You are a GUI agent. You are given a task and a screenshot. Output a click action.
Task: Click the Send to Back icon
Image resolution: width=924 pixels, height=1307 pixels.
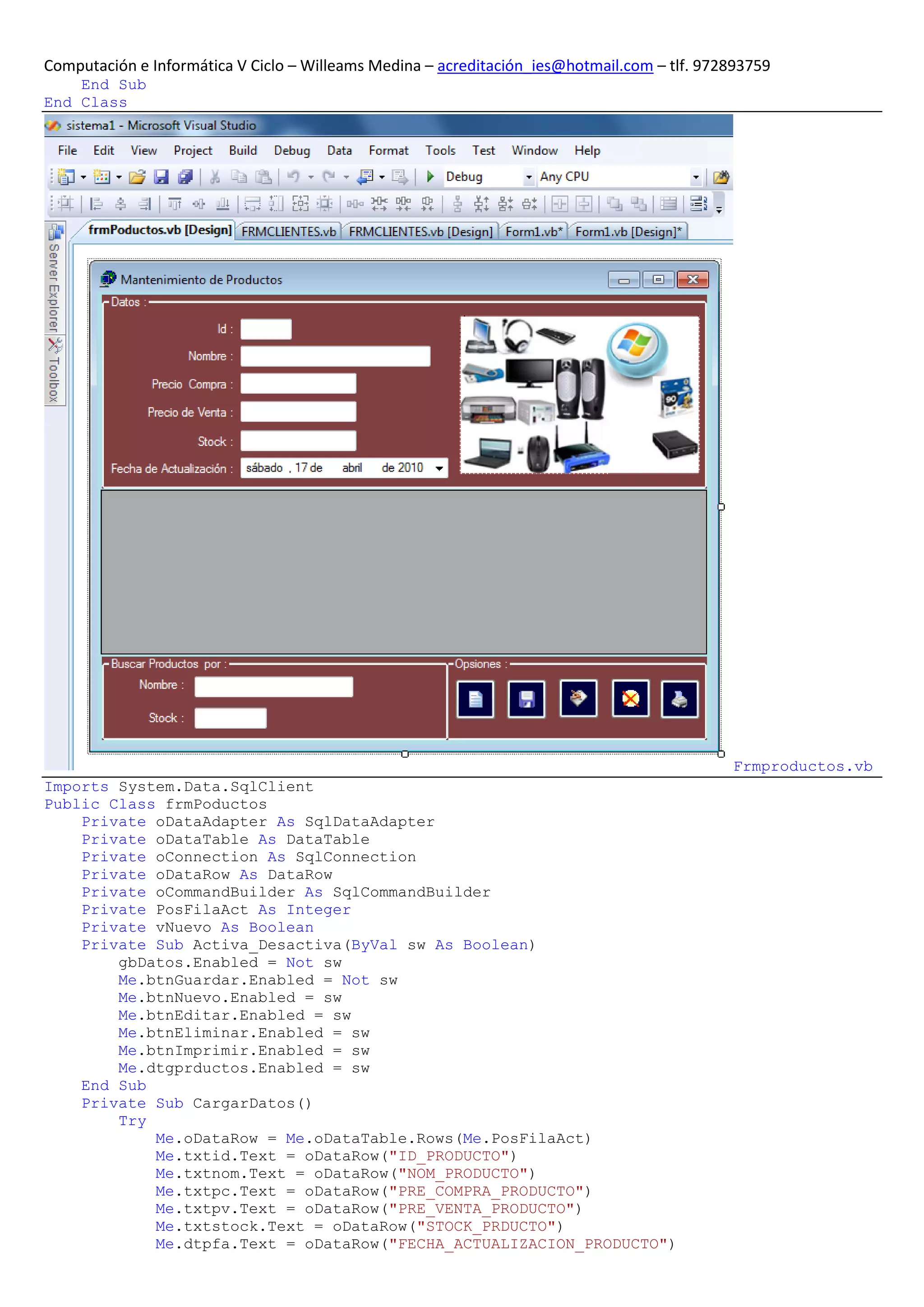point(638,204)
